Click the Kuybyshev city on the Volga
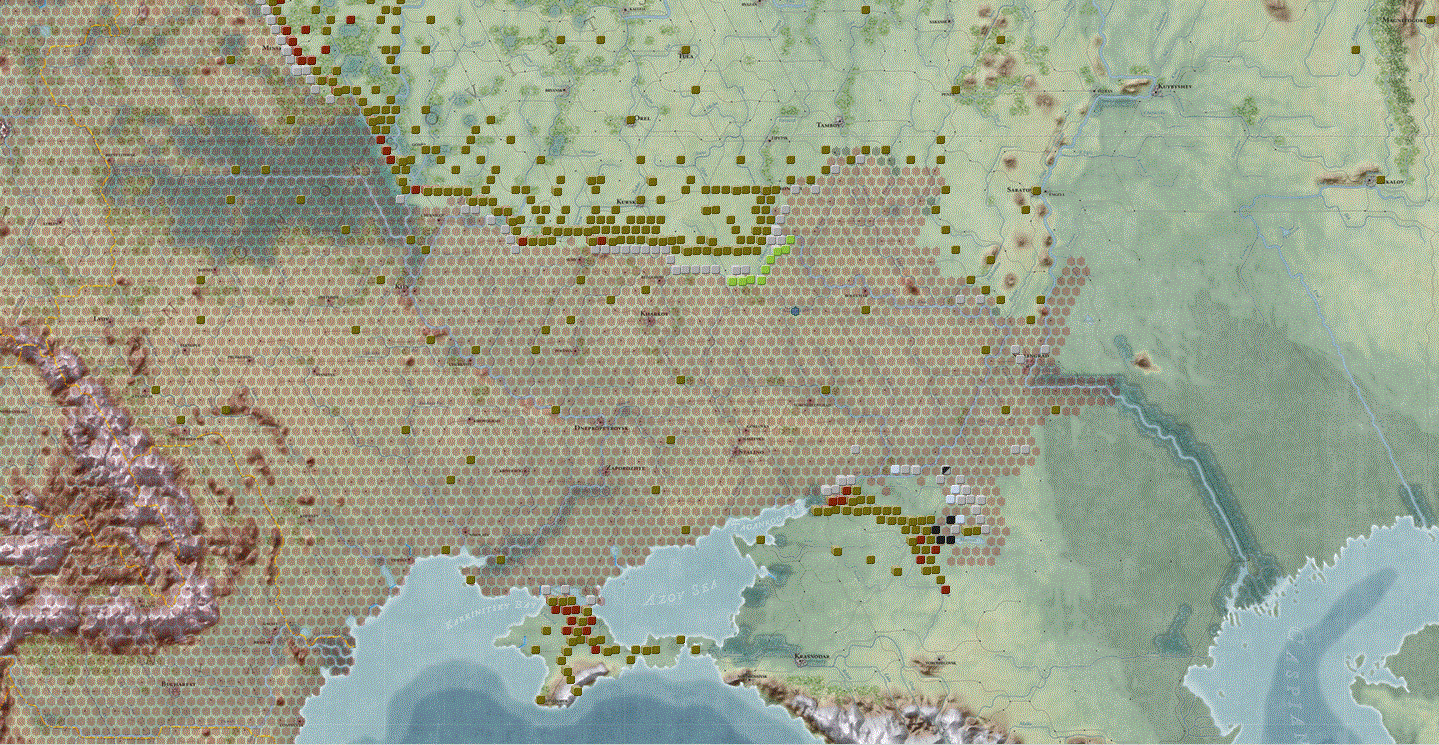The width and height of the screenshot is (1439, 745). [x=1157, y=91]
